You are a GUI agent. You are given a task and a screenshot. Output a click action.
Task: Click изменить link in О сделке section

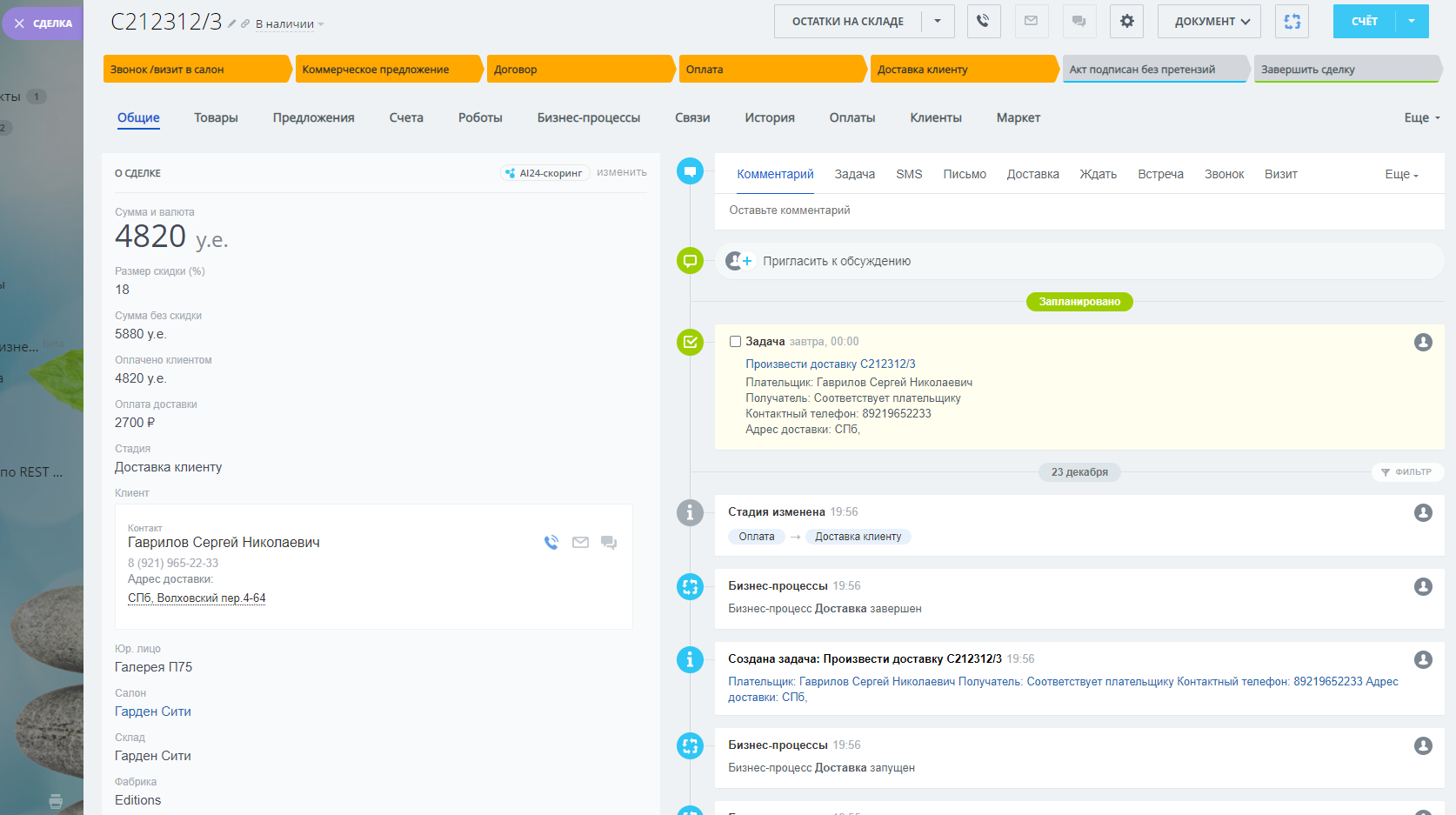click(621, 172)
